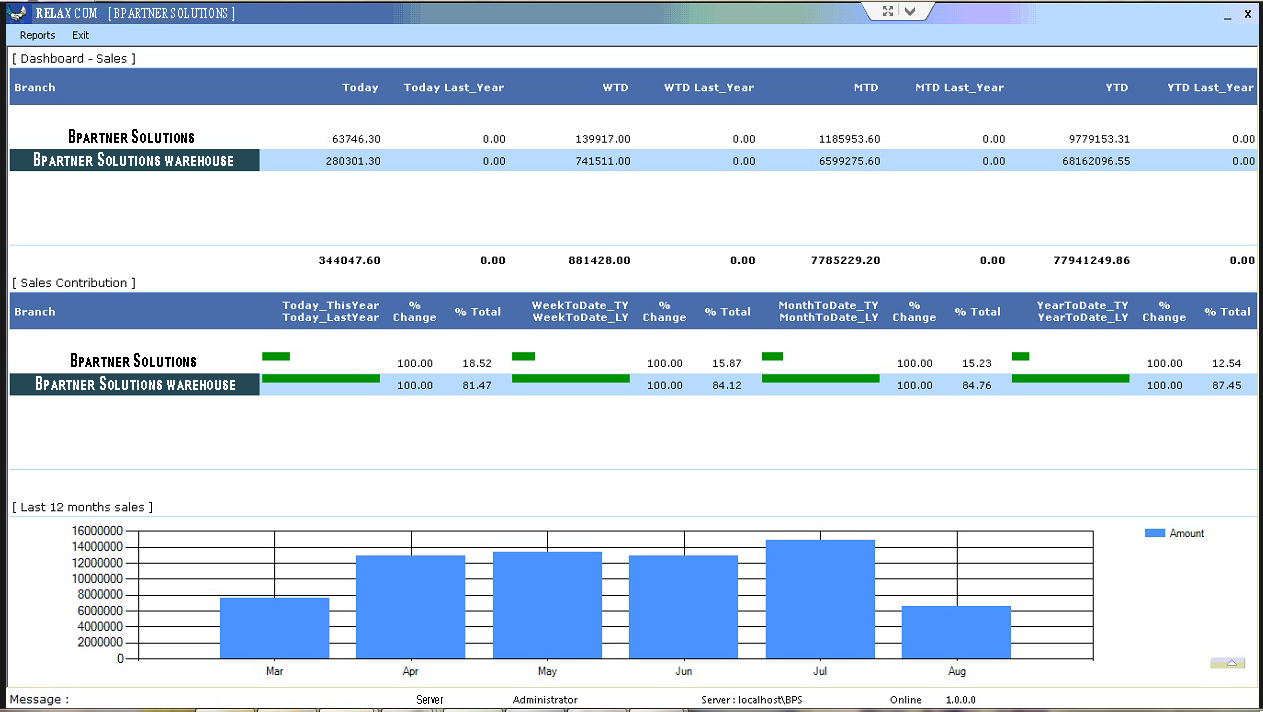Click the YTD Last_Year column header
The image size is (1263, 712).
(x=1210, y=88)
